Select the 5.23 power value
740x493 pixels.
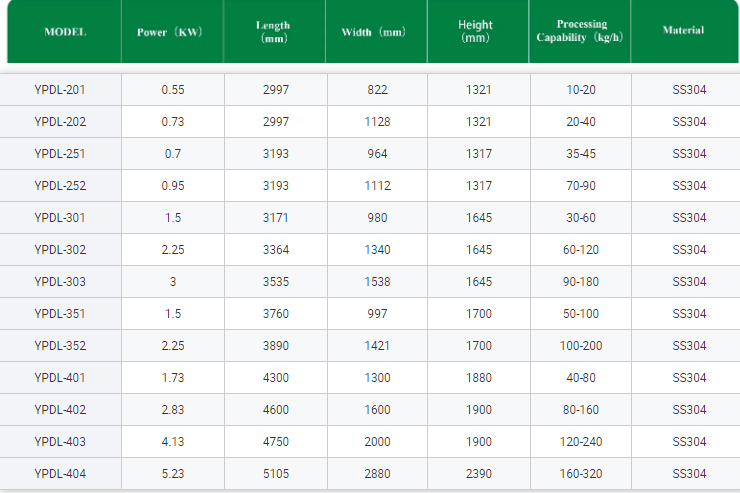click(172, 474)
